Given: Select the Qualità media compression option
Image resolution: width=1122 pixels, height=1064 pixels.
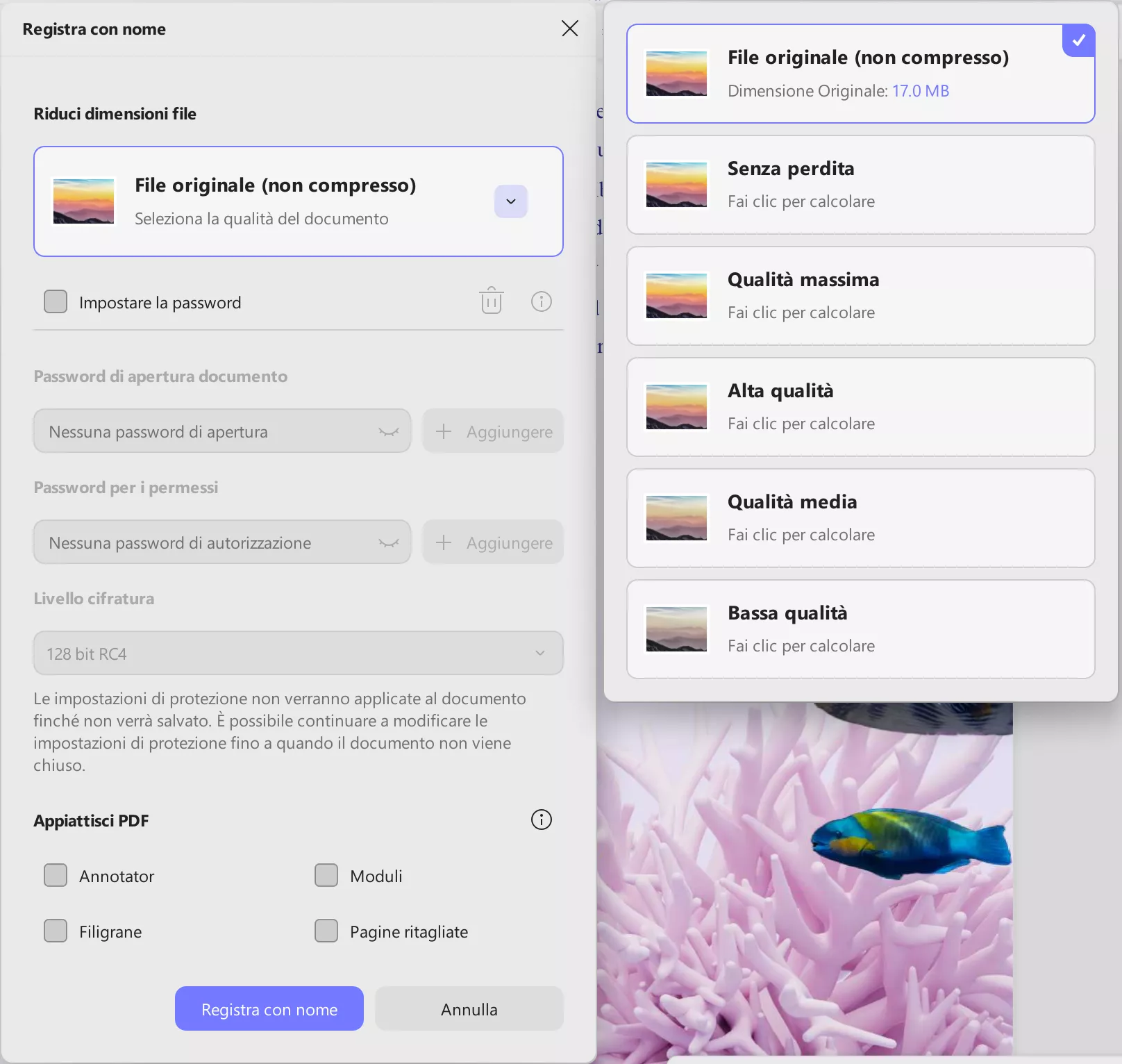Looking at the screenshot, I should [x=861, y=517].
